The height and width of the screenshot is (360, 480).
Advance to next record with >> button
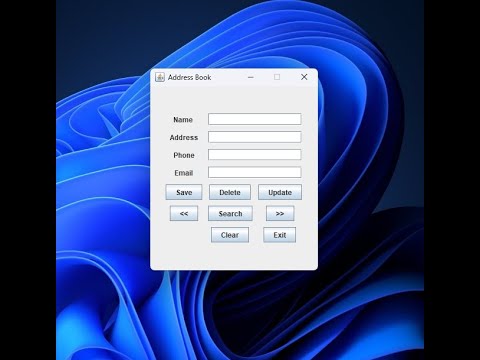tap(280, 213)
